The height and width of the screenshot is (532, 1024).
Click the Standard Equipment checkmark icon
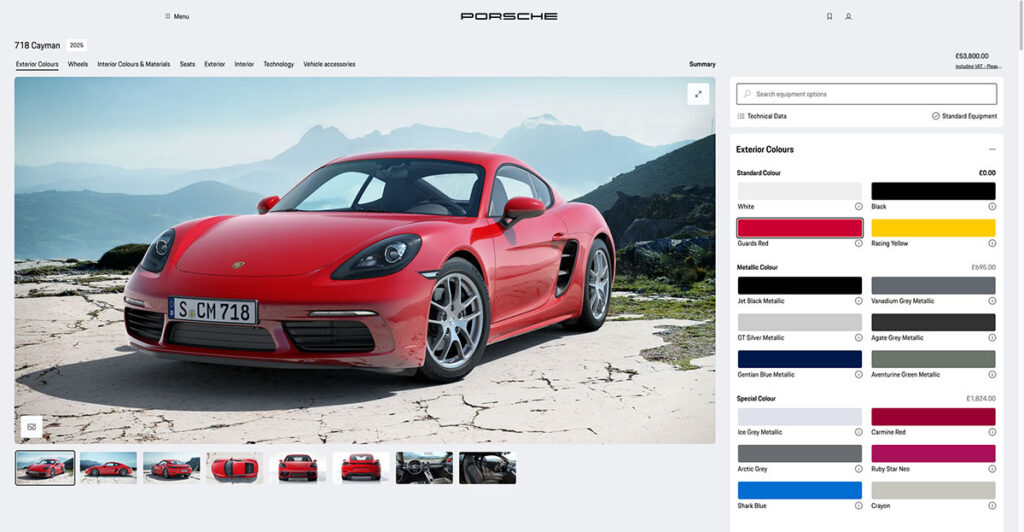point(935,116)
